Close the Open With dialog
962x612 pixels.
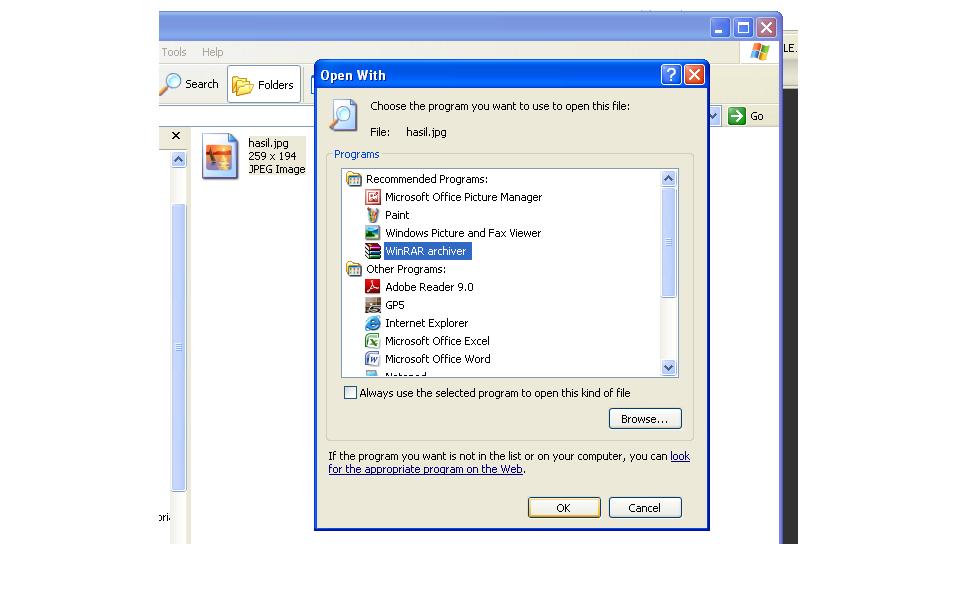(695, 75)
